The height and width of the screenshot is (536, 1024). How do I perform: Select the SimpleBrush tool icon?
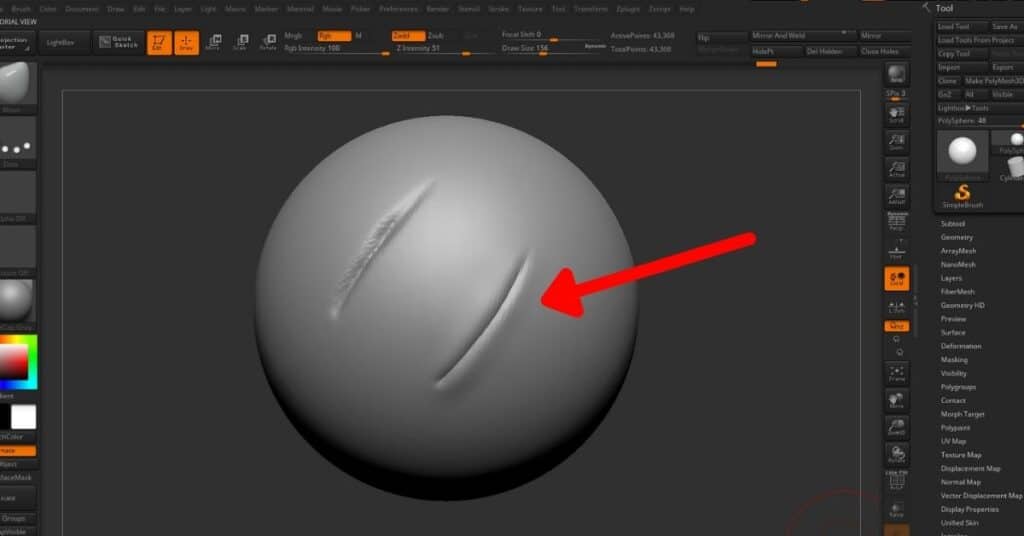(x=962, y=197)
